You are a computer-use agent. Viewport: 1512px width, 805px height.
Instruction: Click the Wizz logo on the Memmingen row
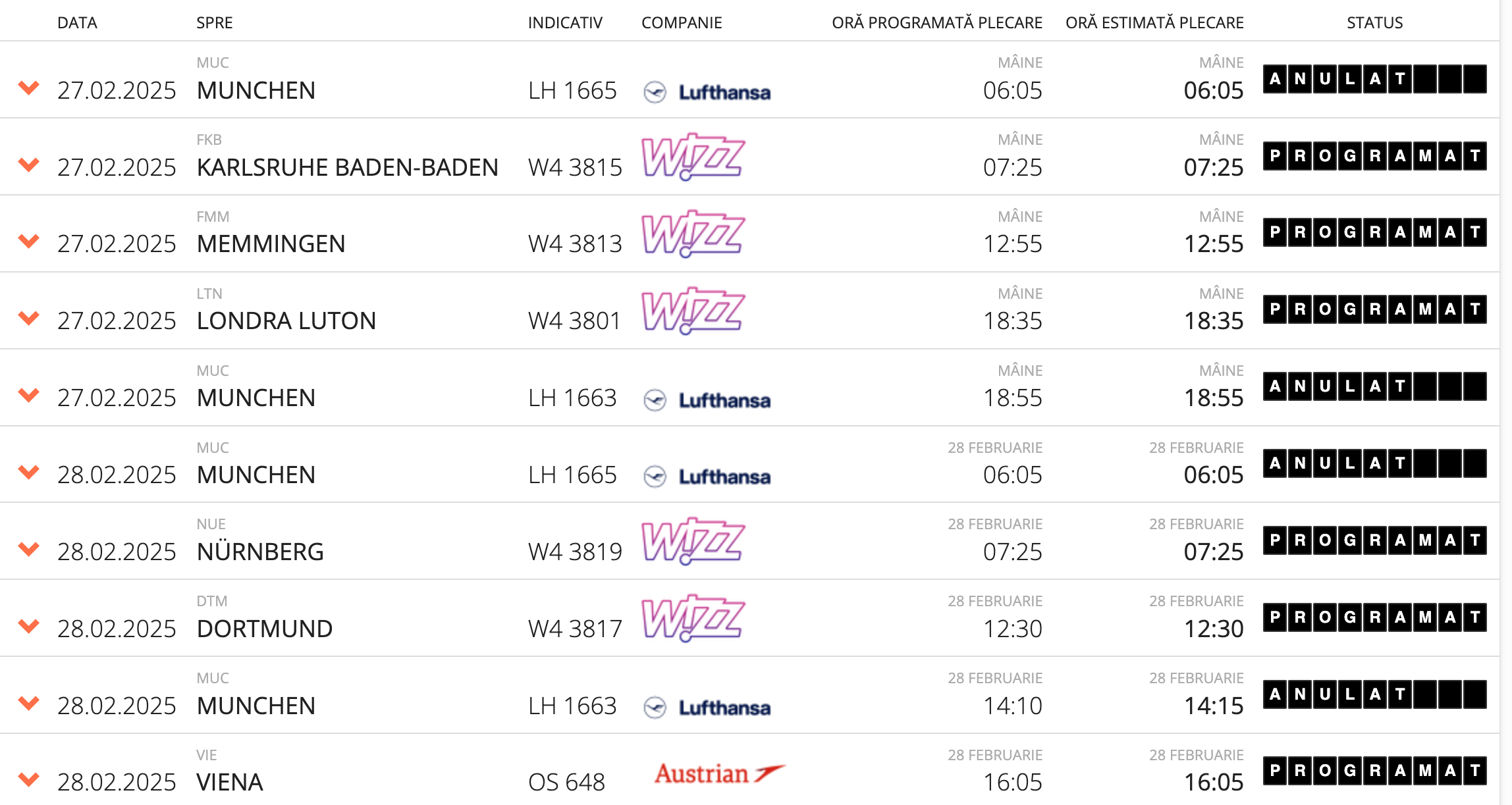point(693,234)
